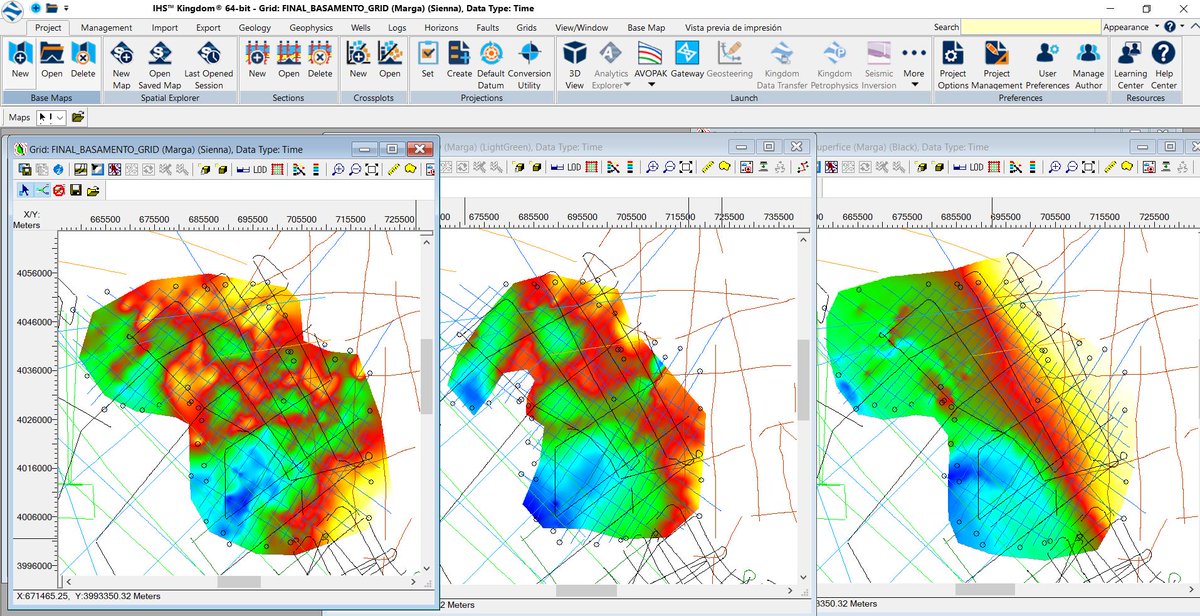Viewport: 1200px width, 616px height.
Task: Click zoom-to-fit on the FINAL_BASAMENTO_GRID map toolbar
Action: pyautogui.click(x=371, y=169)
